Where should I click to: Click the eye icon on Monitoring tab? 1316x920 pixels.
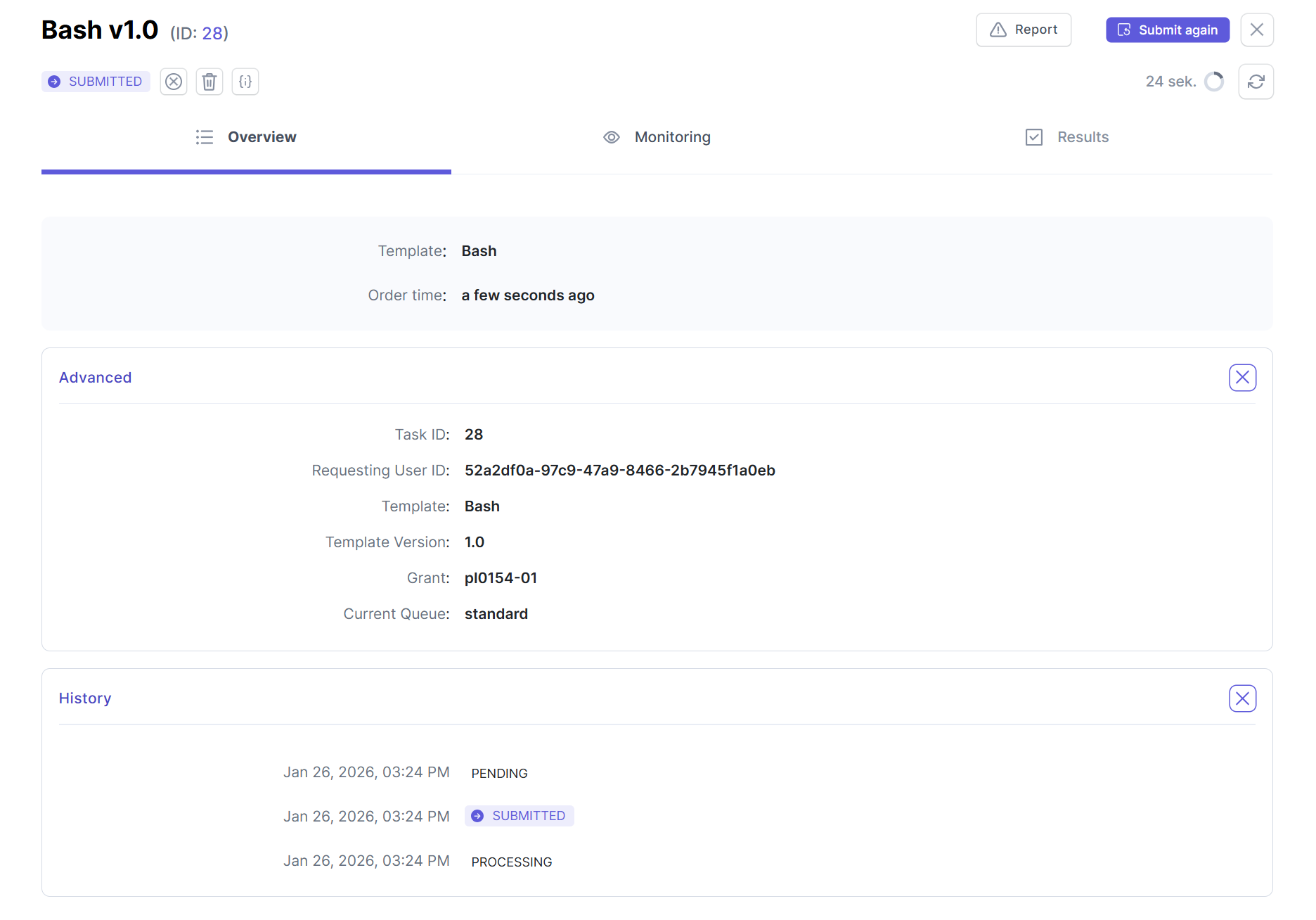coord(612,137)
